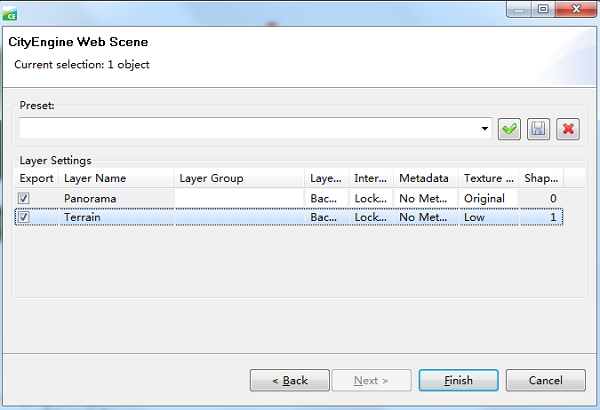Click the Panorama No Met... metadata cell
The height and width of the screenshot is (410, 600).
coord(426,198)
